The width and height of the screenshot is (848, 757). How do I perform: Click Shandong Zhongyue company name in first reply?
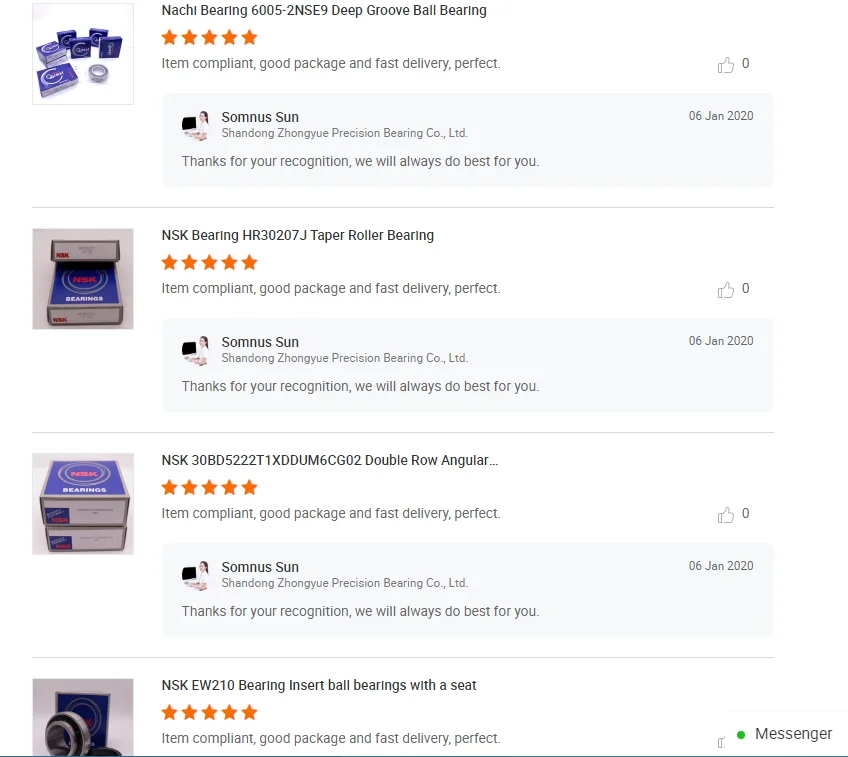(344, 133)
